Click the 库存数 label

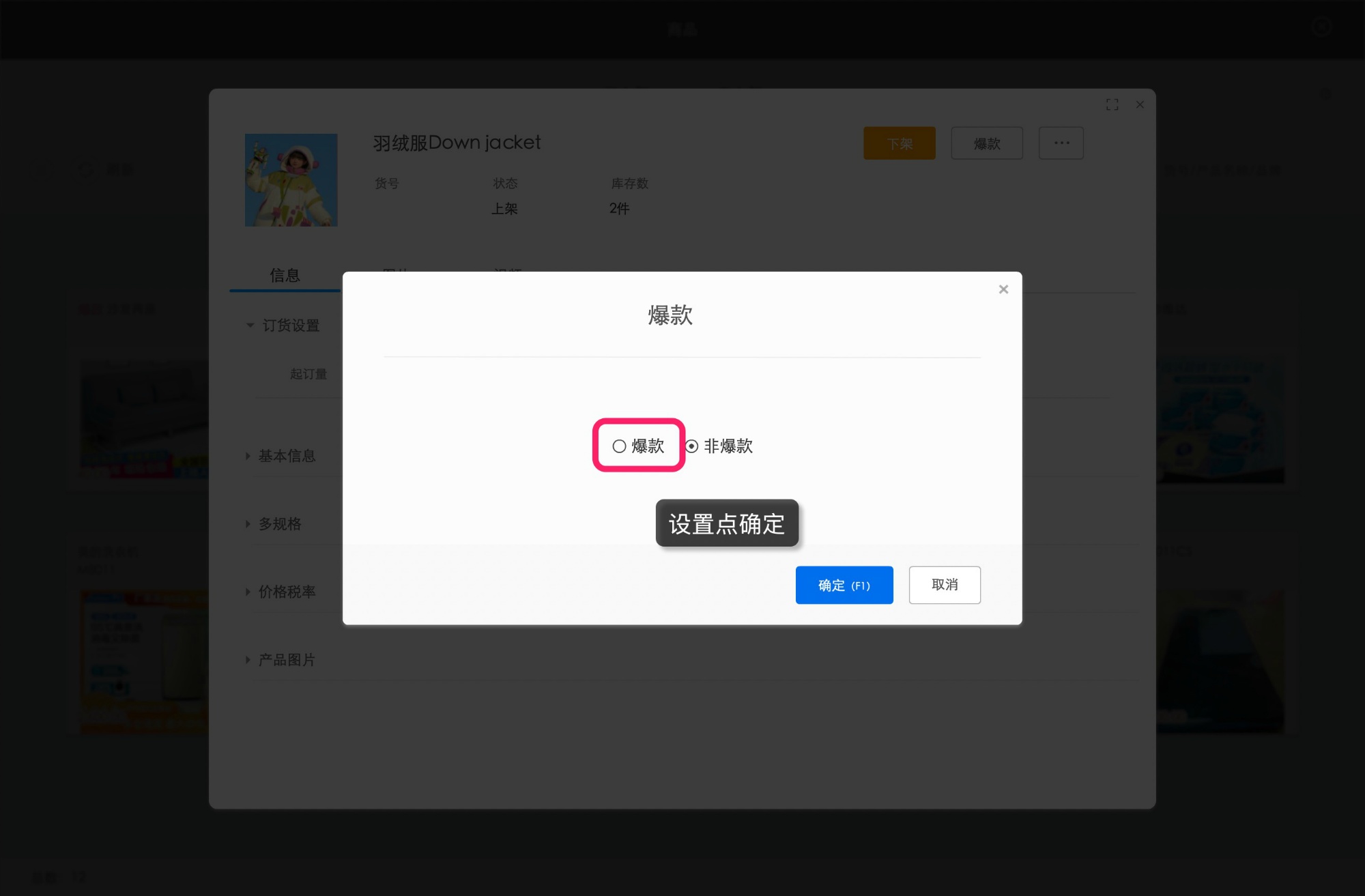630,184
